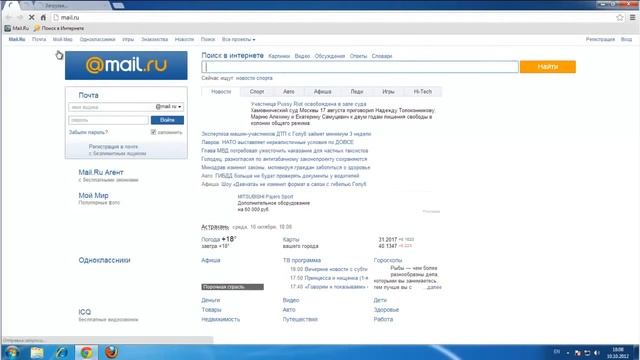
Task: Open the Одноклассники sidebar link
Action: point(104,260)
